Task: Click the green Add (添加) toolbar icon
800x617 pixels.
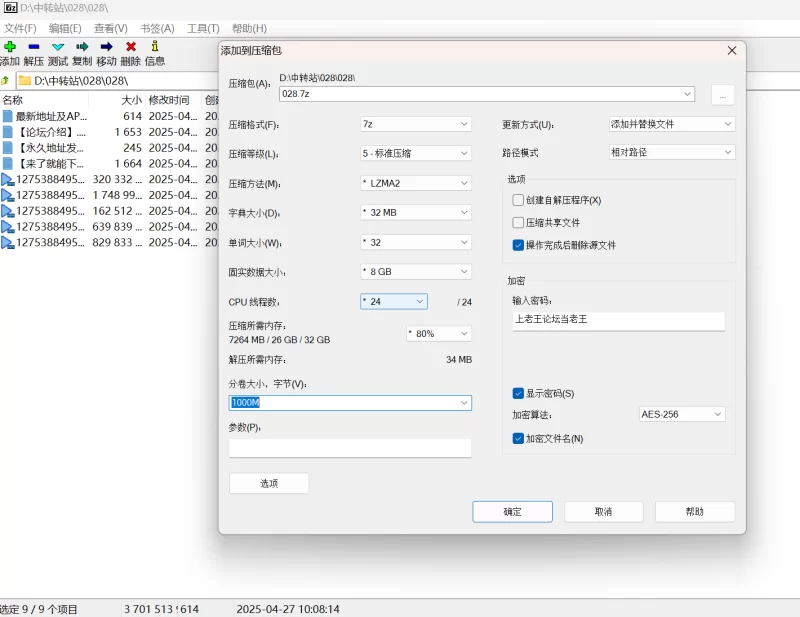Action: [10, 47]
